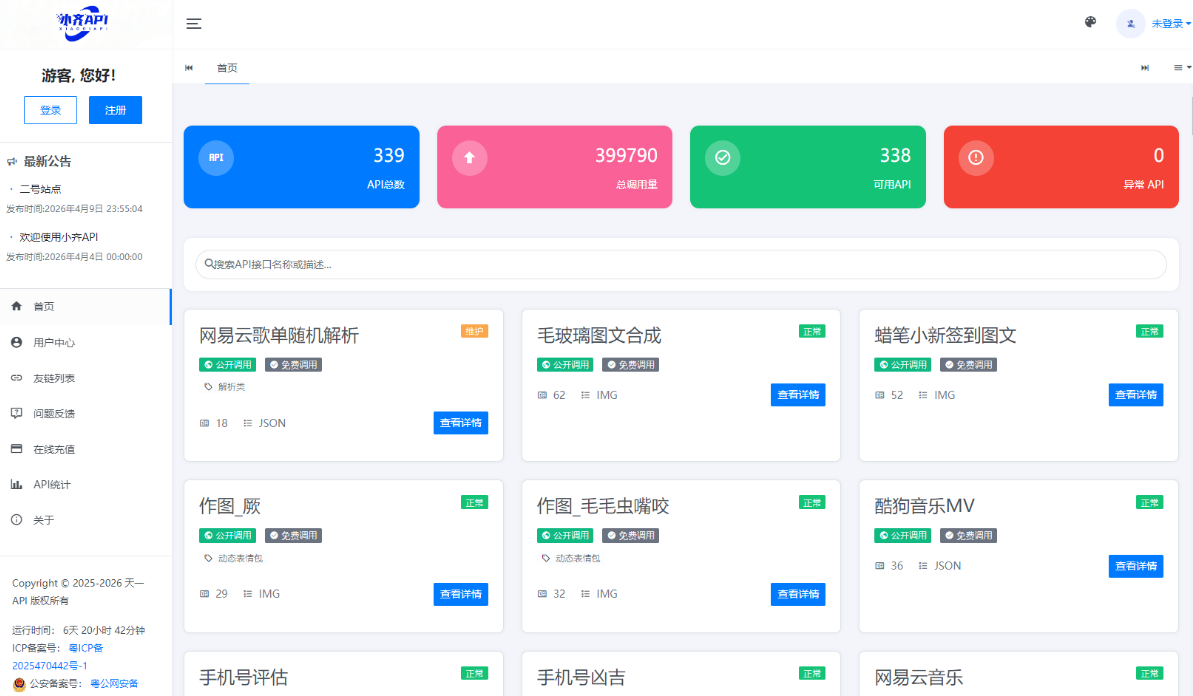Click the user avatar icon

click(1131, 24)
